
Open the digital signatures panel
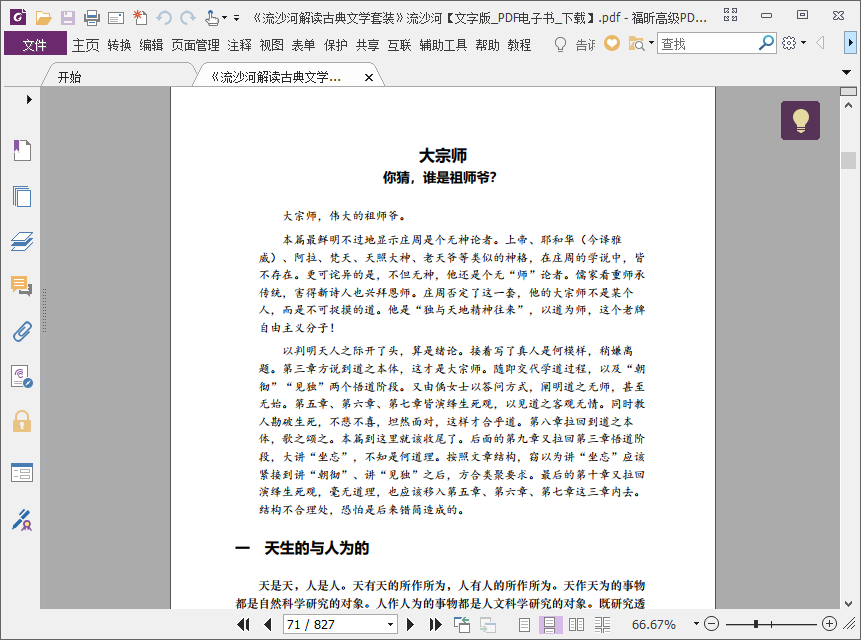click(x=22, y=377)
